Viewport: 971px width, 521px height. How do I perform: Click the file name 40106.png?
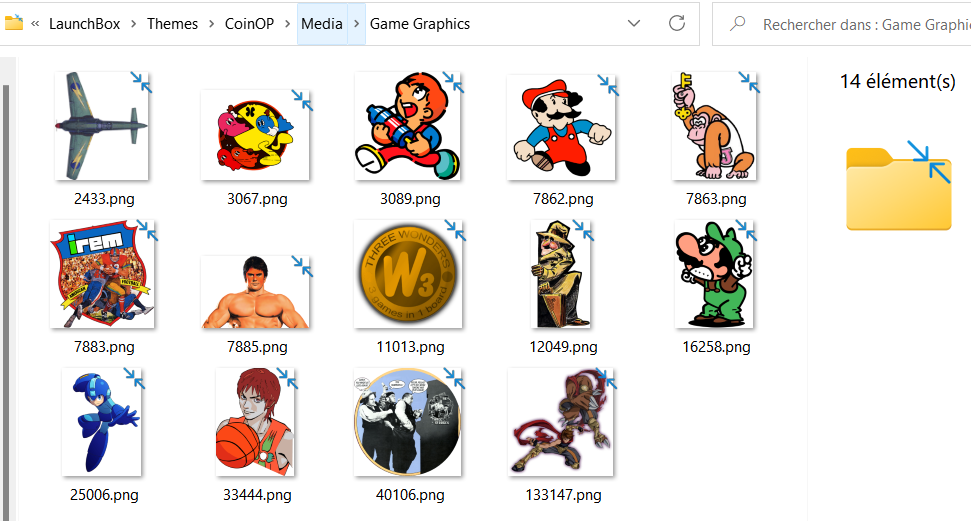coord(410,495)
